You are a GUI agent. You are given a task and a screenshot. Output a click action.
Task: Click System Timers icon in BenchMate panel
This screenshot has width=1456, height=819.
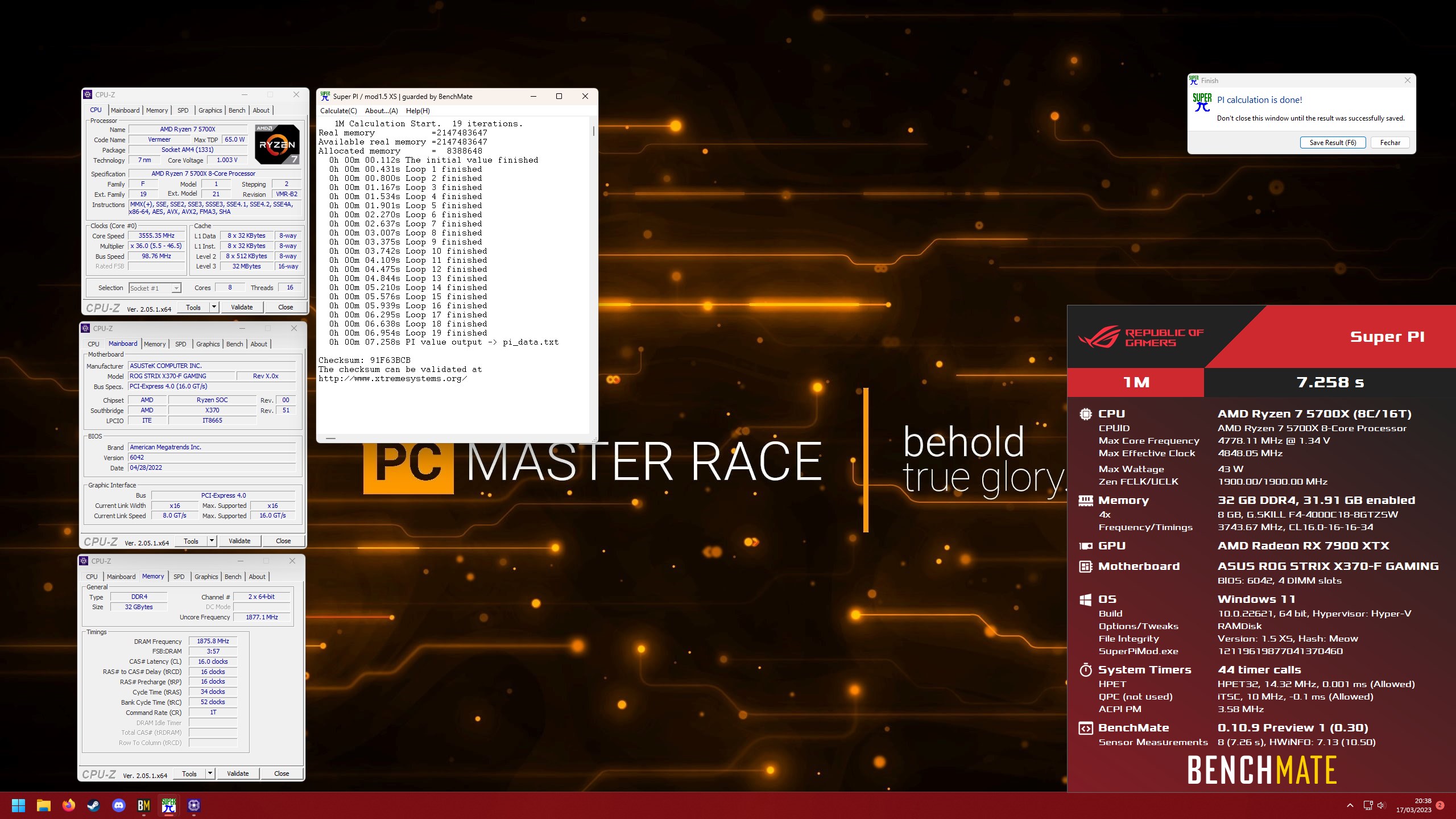[1085, 670]
